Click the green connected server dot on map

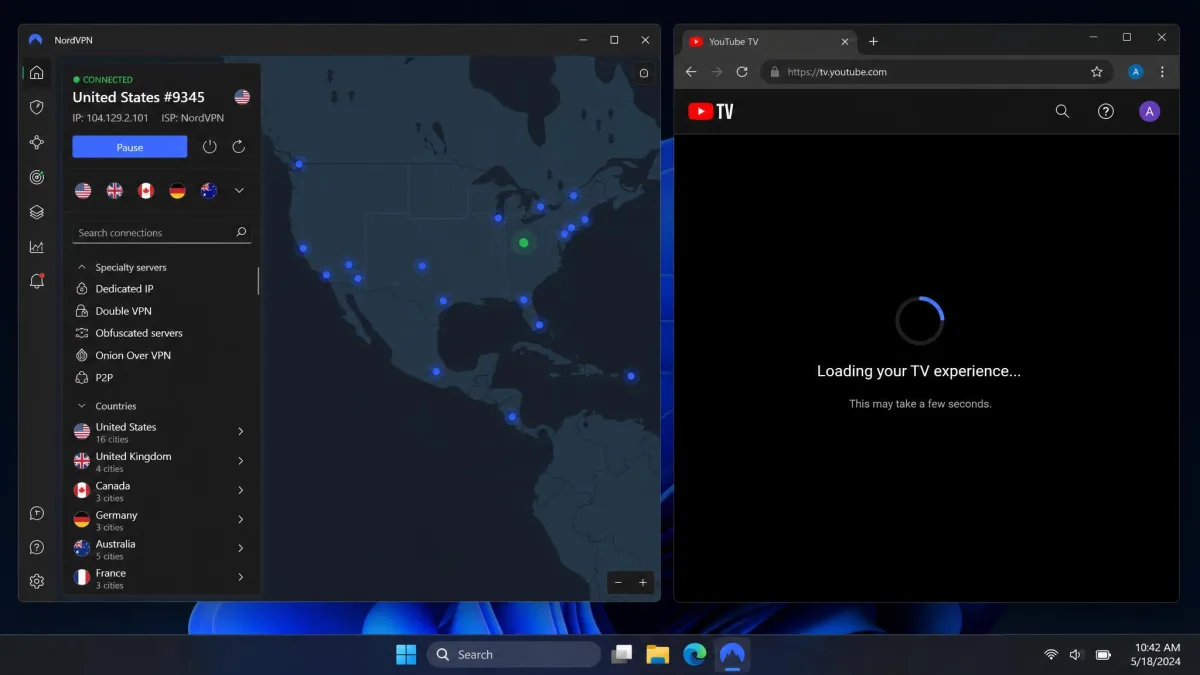(x=523, y=242)
